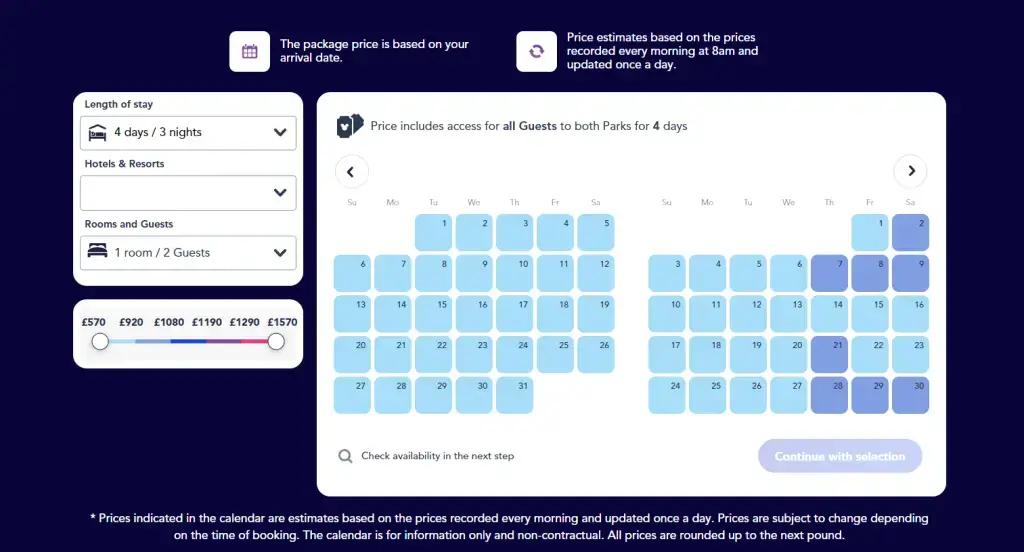Select day 30 in the right calendar
This screenshot has width=1024, height=552.
tap(910, 395)
